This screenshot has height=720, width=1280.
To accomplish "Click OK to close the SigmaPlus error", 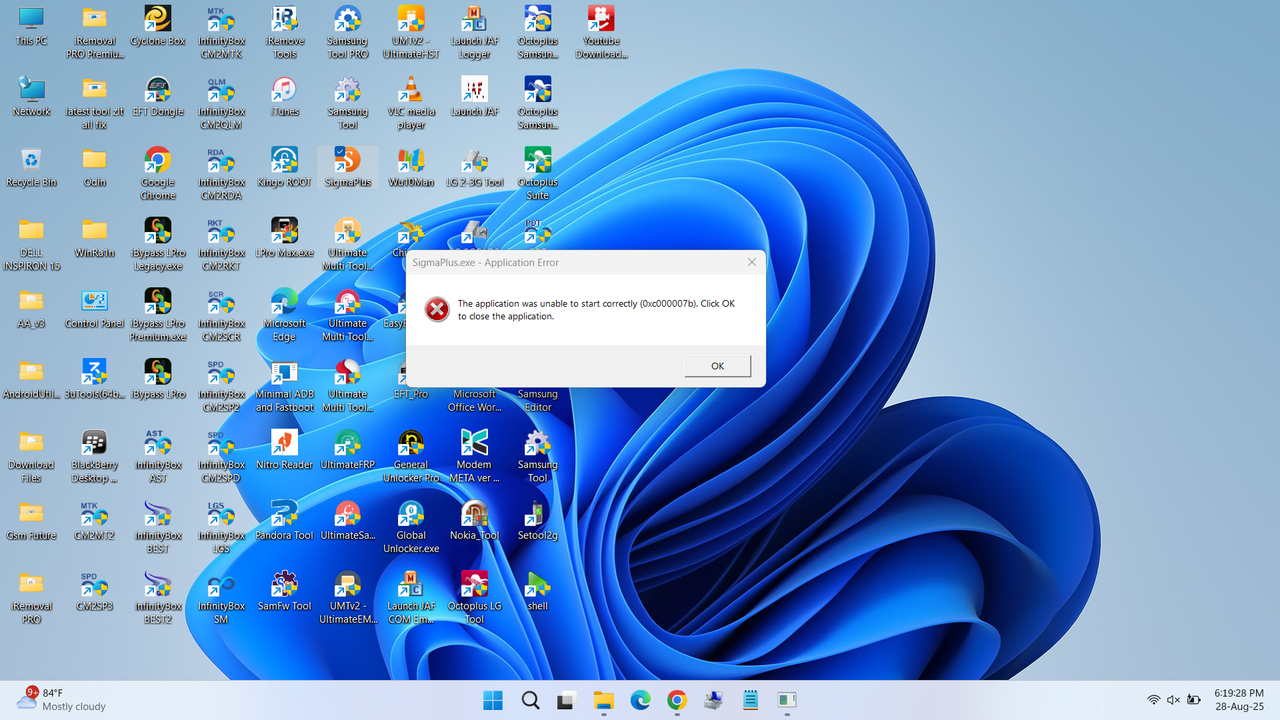I will (x=716, y=365).
